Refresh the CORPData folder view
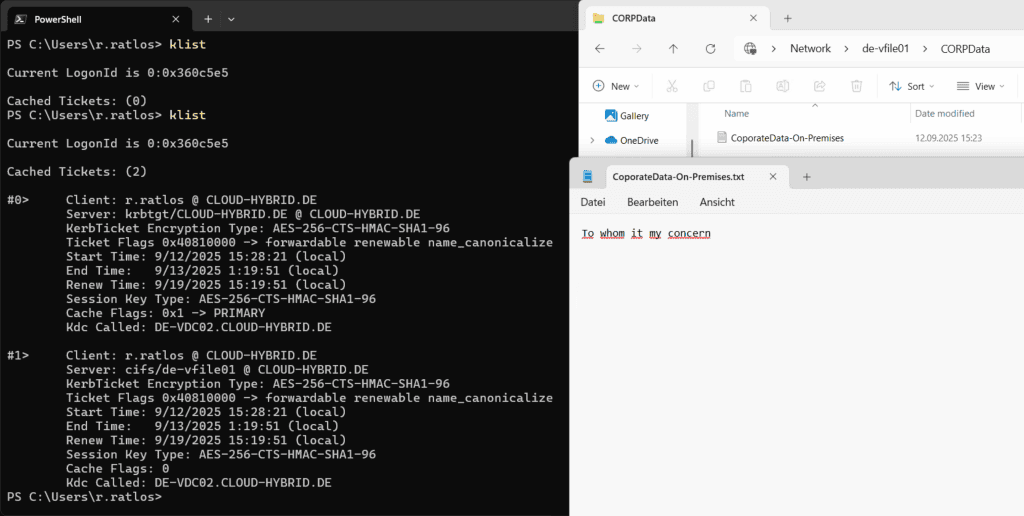The width and height of the screenshot is (1024, 516). pos(710,48)
